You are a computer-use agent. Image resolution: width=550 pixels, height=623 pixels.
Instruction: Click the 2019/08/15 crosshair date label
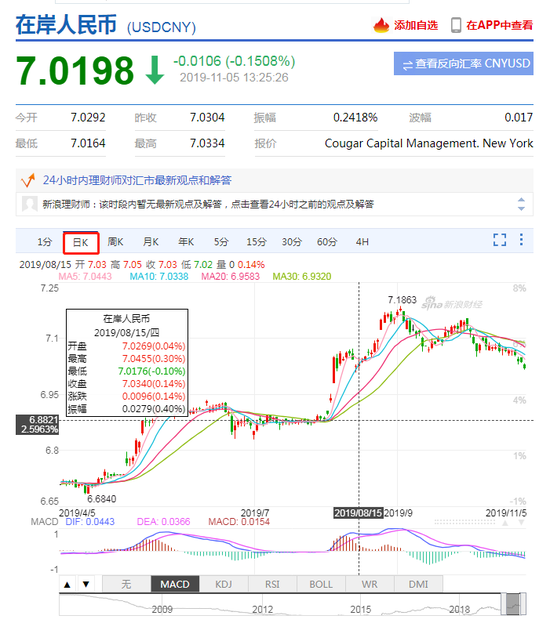[x=358, y=513]
